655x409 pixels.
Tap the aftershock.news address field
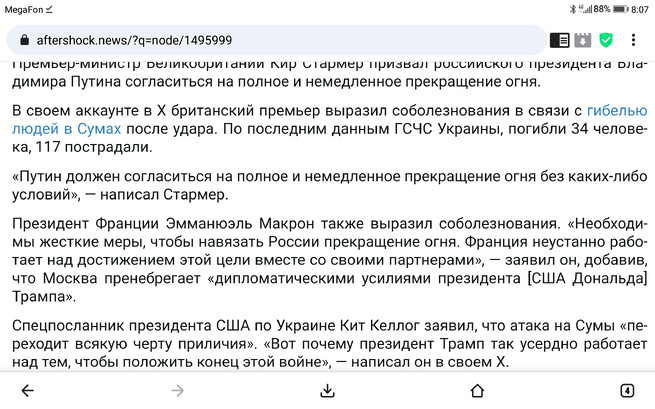click(x=276, y=40)
